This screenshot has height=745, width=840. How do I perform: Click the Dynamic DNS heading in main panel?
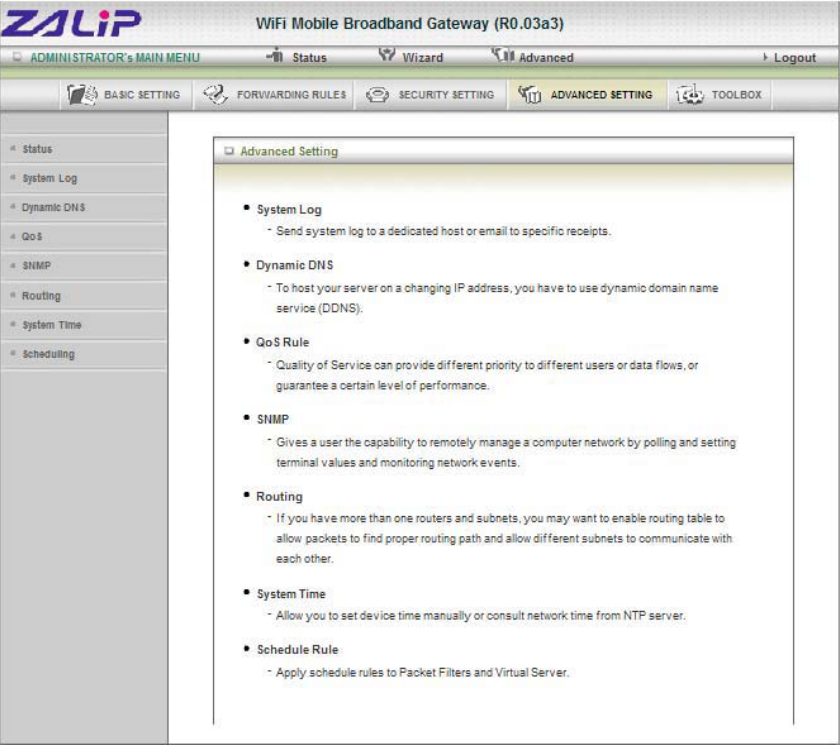coord(295,265)
